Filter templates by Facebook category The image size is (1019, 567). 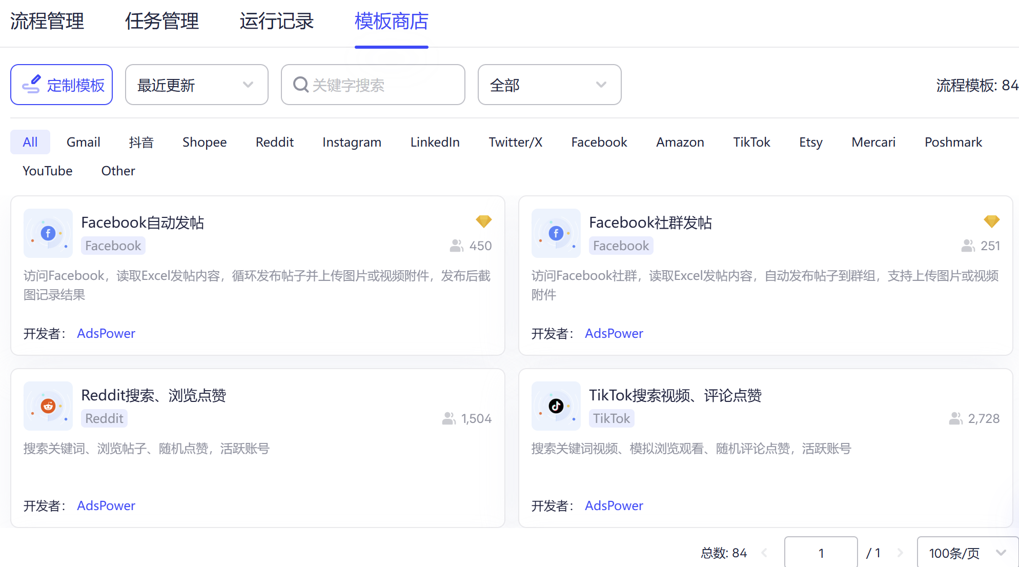[x=599, y=142]
